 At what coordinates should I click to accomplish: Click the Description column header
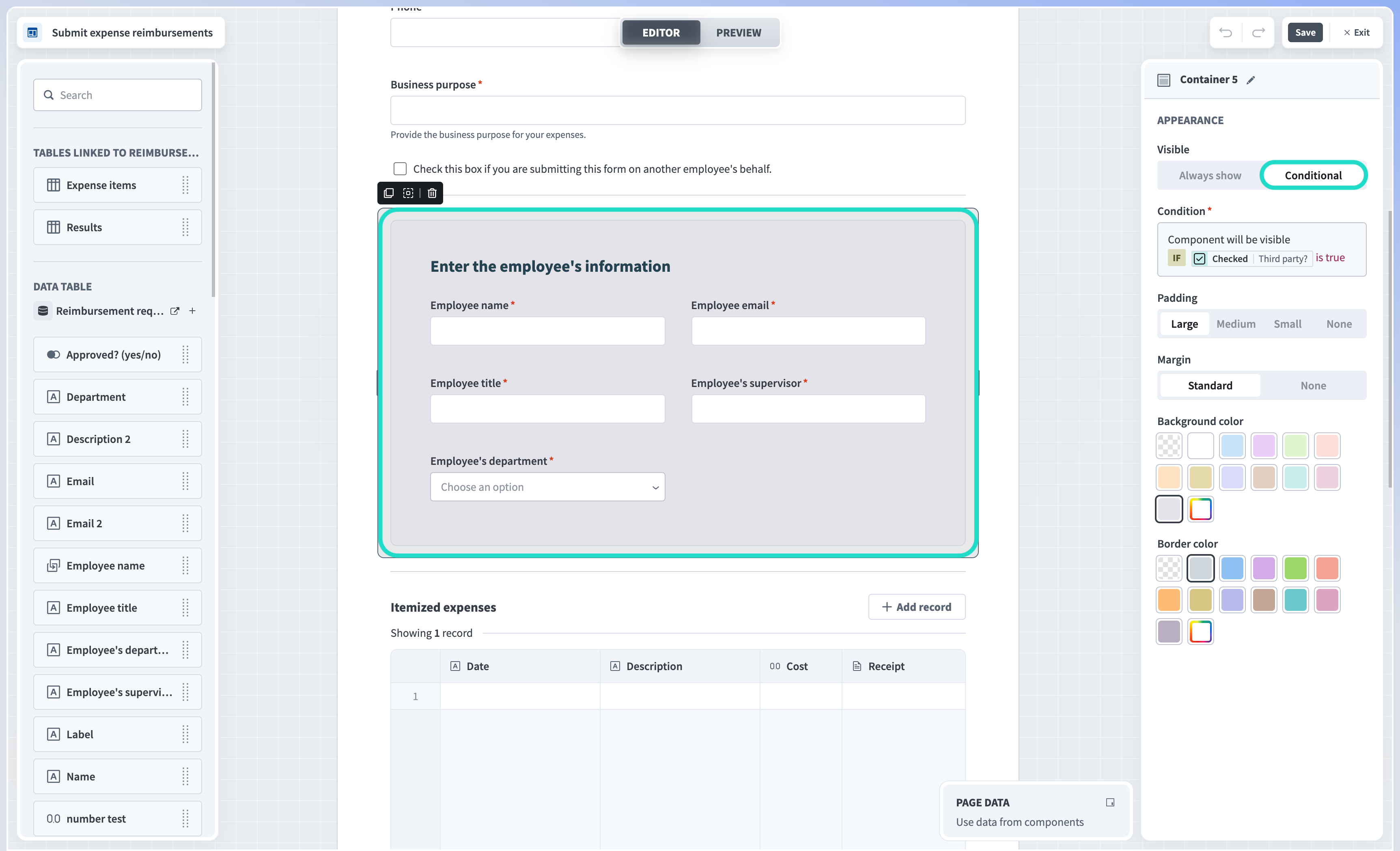pos(680,666)
